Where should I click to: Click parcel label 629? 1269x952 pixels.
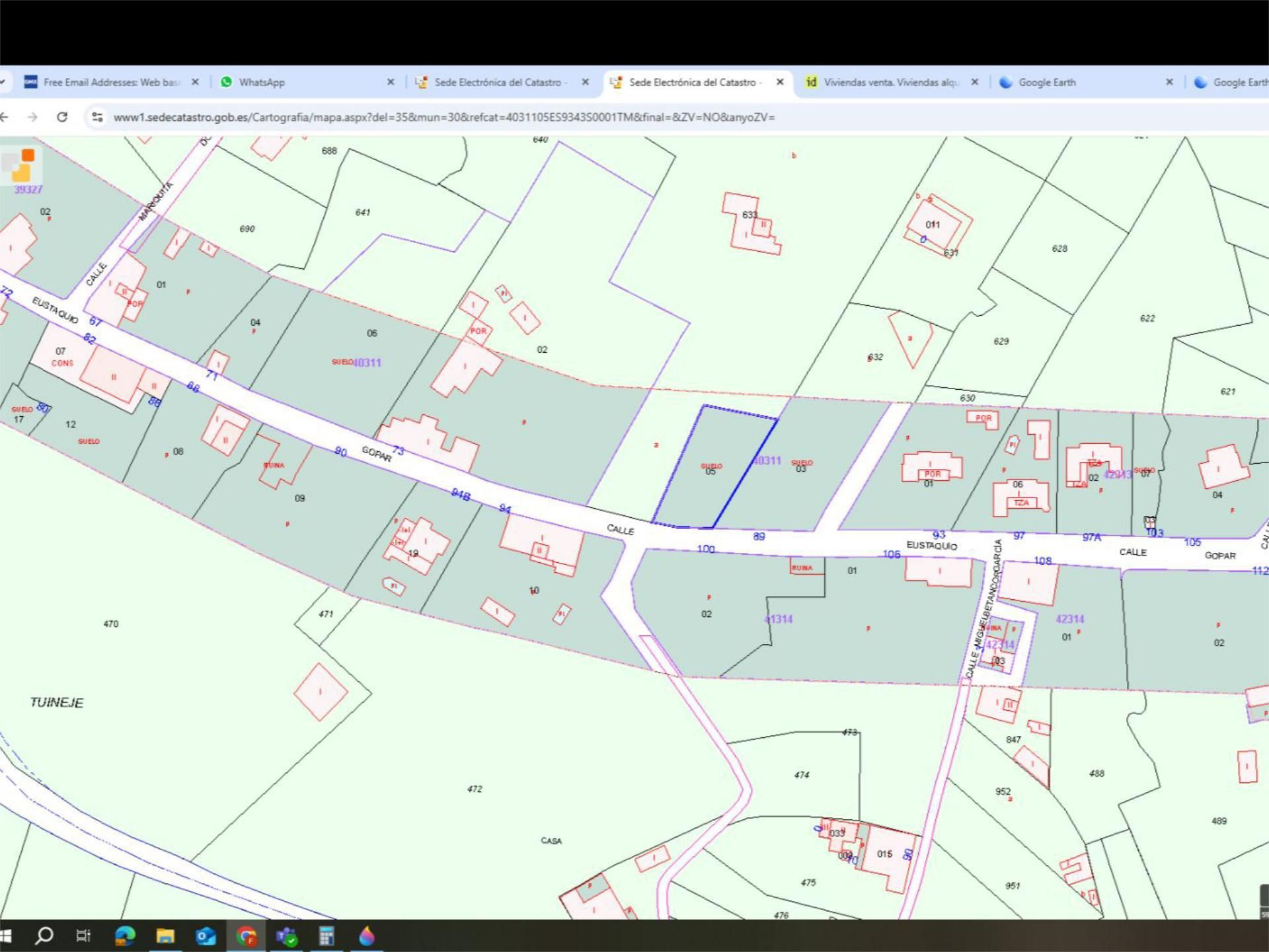click(1001, 342)
